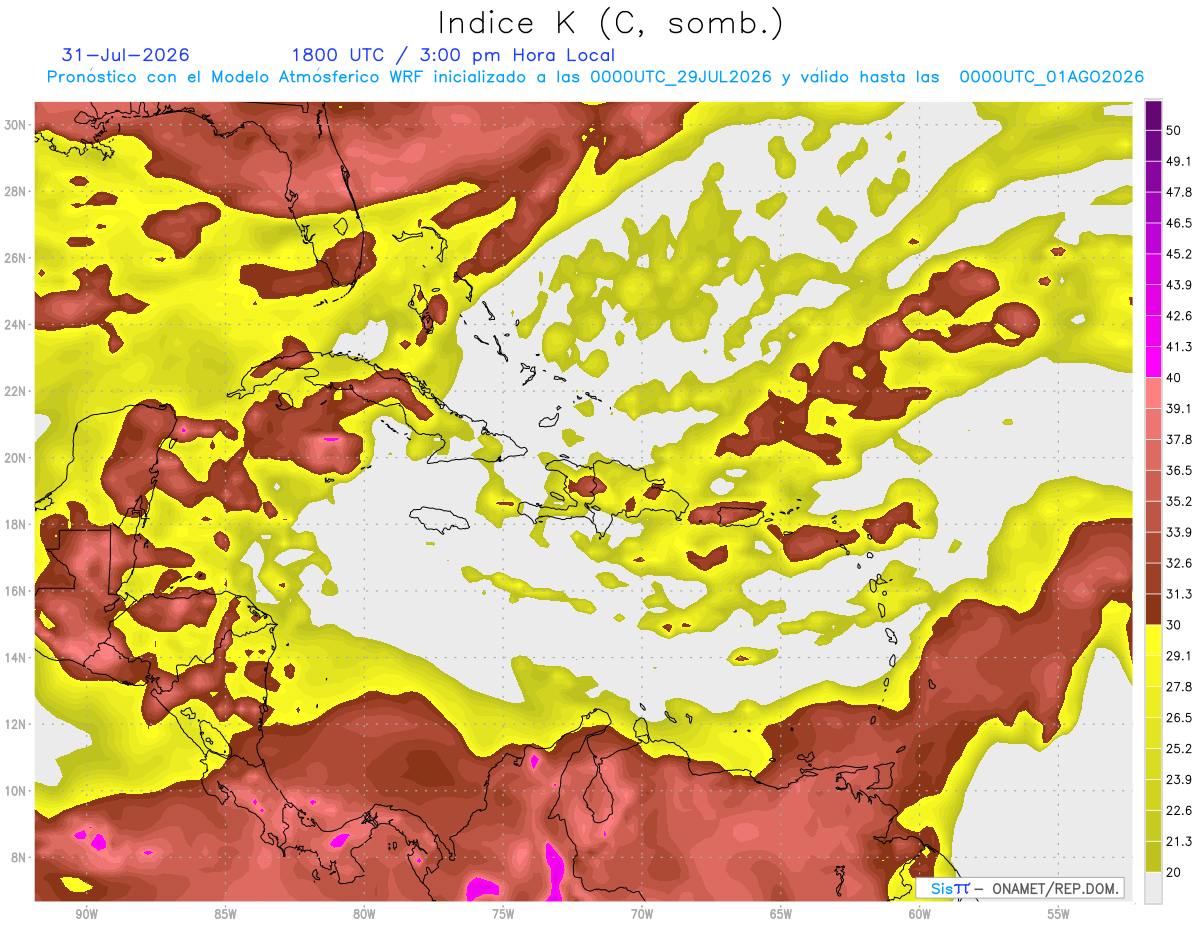Viewport: 1200px width, 927px height.
Task: Click the "24N" latitude label
Action: [15, 324]
